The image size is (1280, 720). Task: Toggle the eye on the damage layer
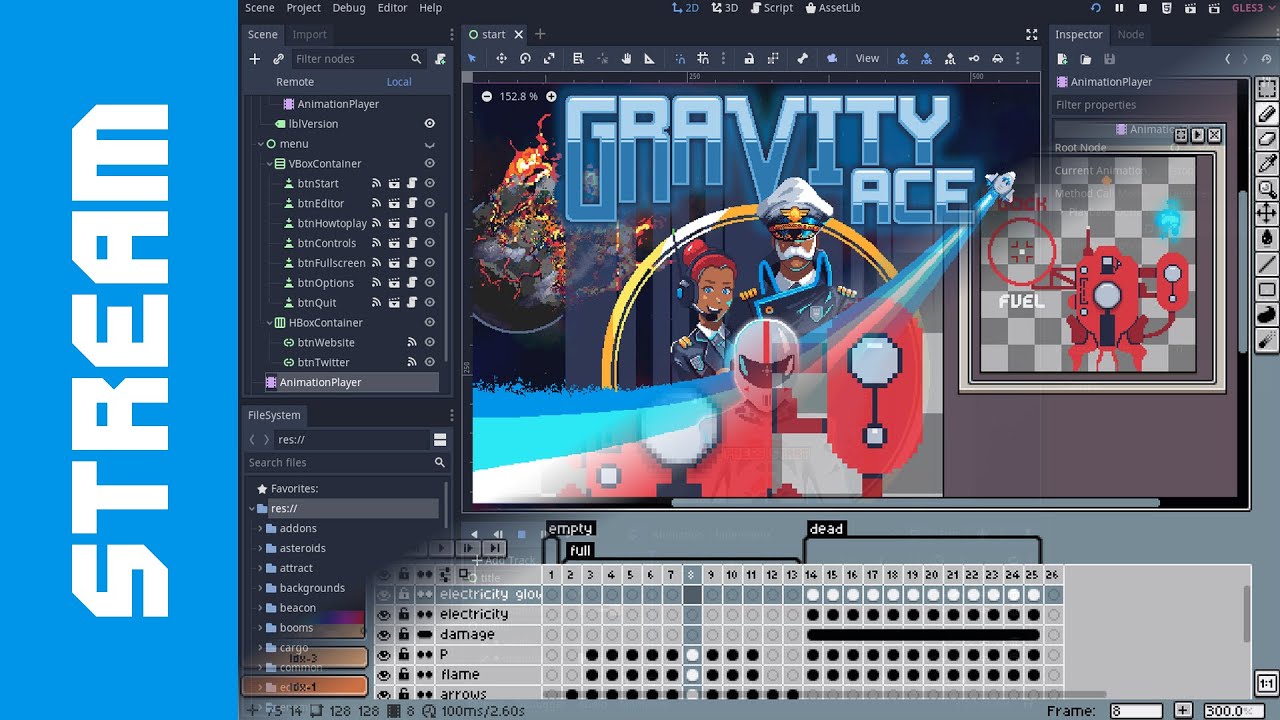(384, 634)
